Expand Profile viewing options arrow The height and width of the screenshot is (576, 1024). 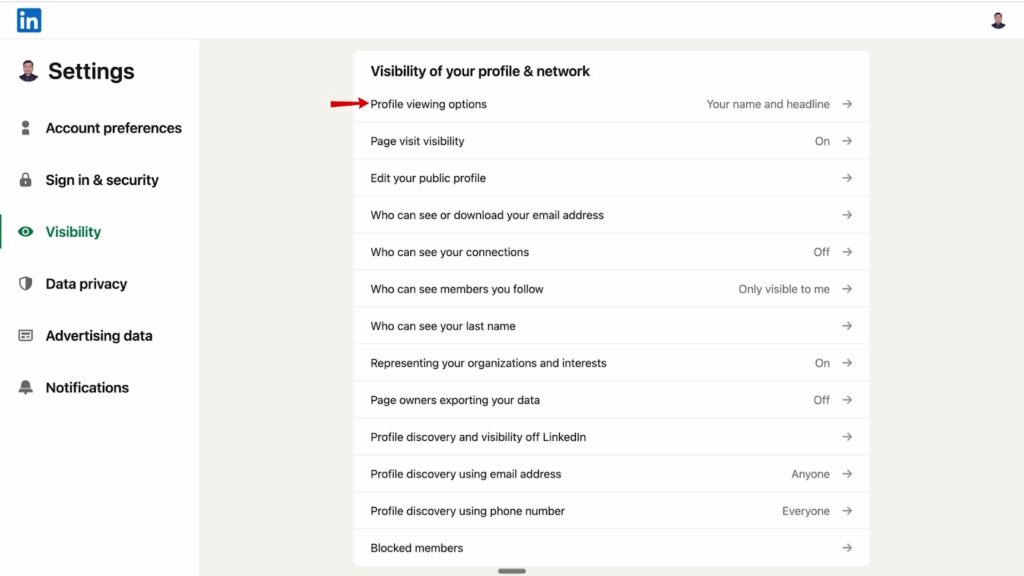click(x=847, y=104)
